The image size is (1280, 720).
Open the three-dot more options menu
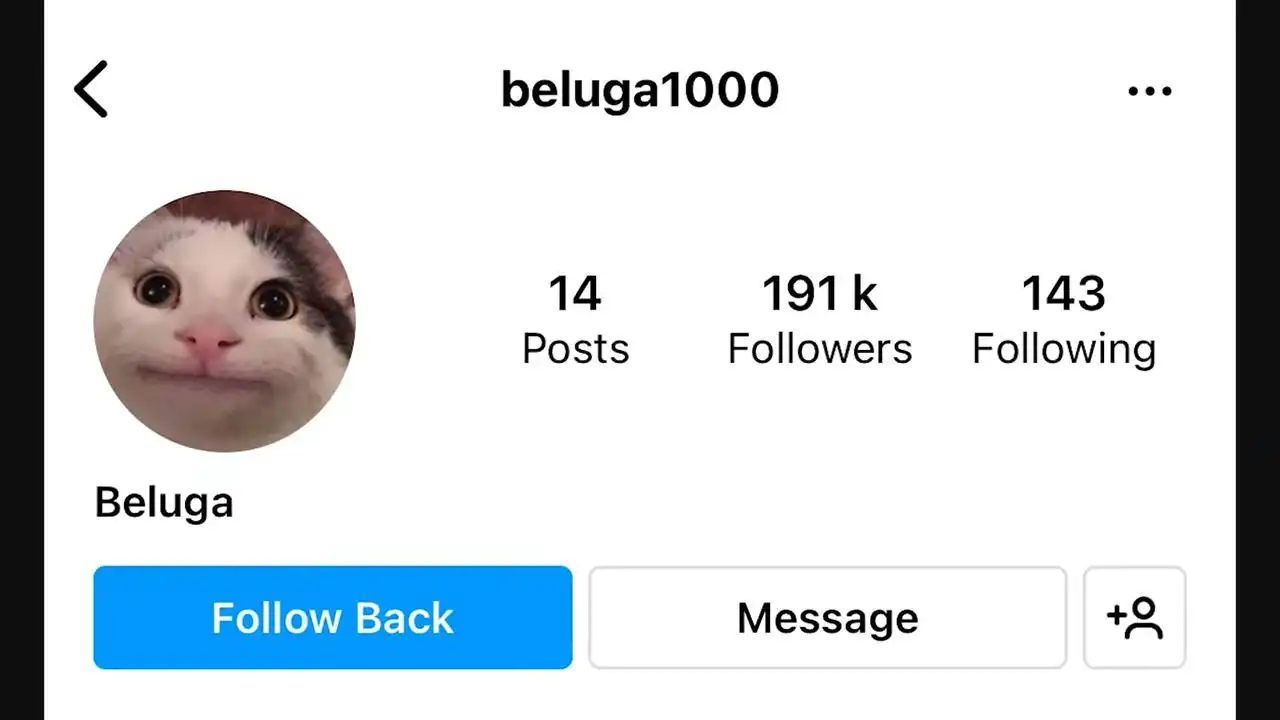tap(1149, 91)
